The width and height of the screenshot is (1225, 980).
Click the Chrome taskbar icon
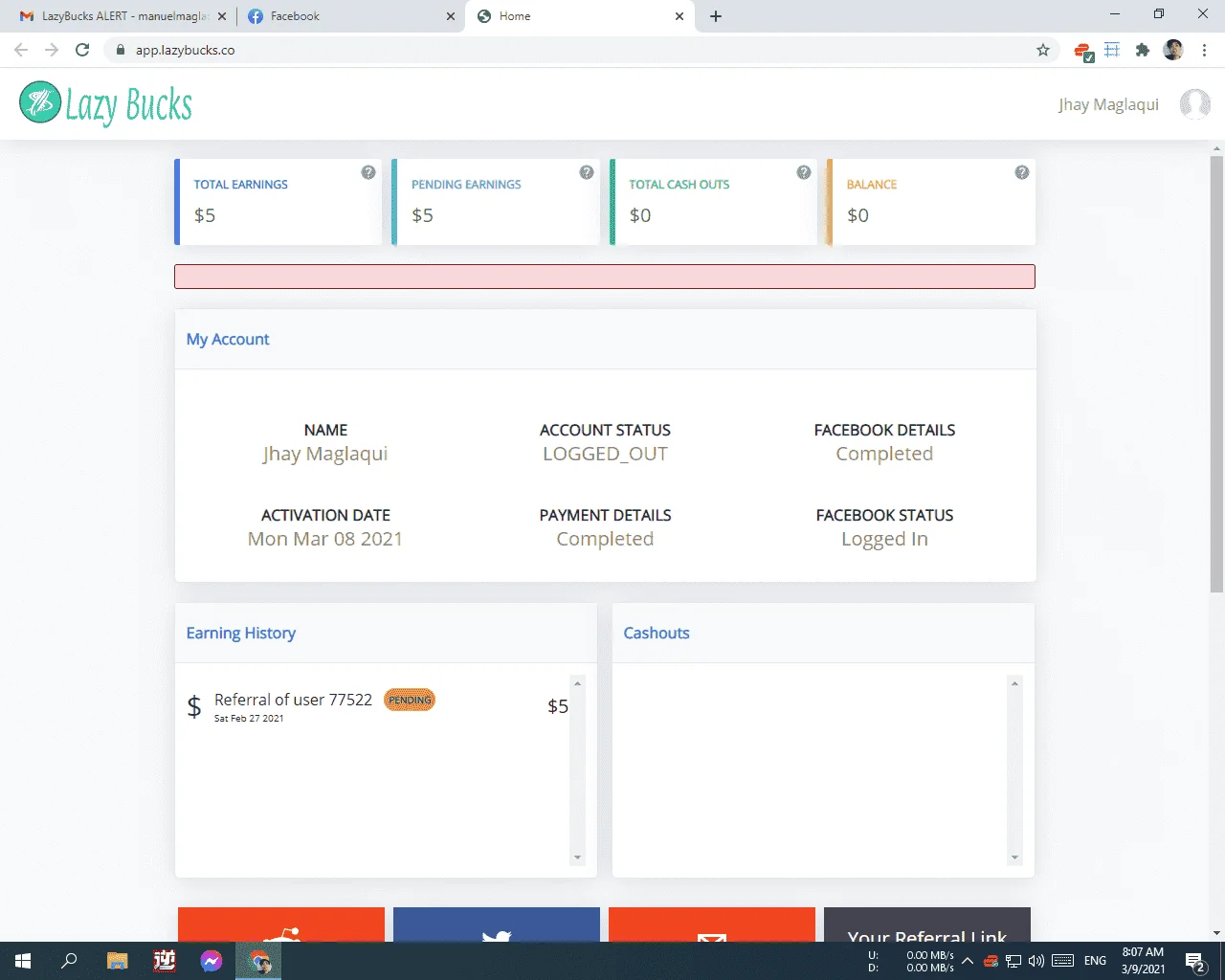259,961
